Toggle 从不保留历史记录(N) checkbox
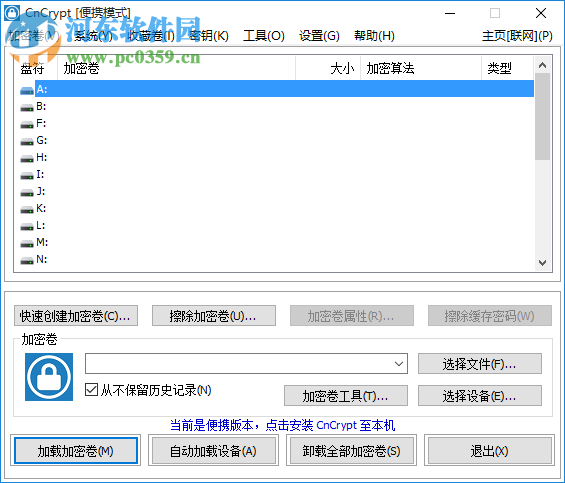 (91, 390)
